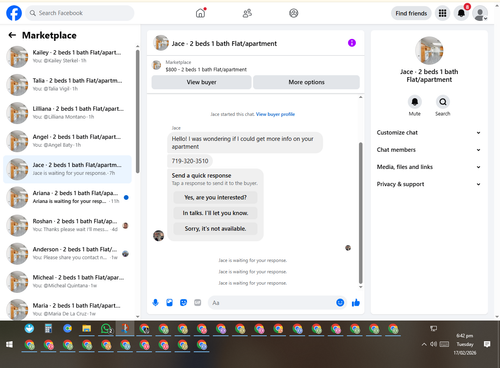
Task: Click the View buyer button
Action: pyautogui.click(x=201, y=82)
